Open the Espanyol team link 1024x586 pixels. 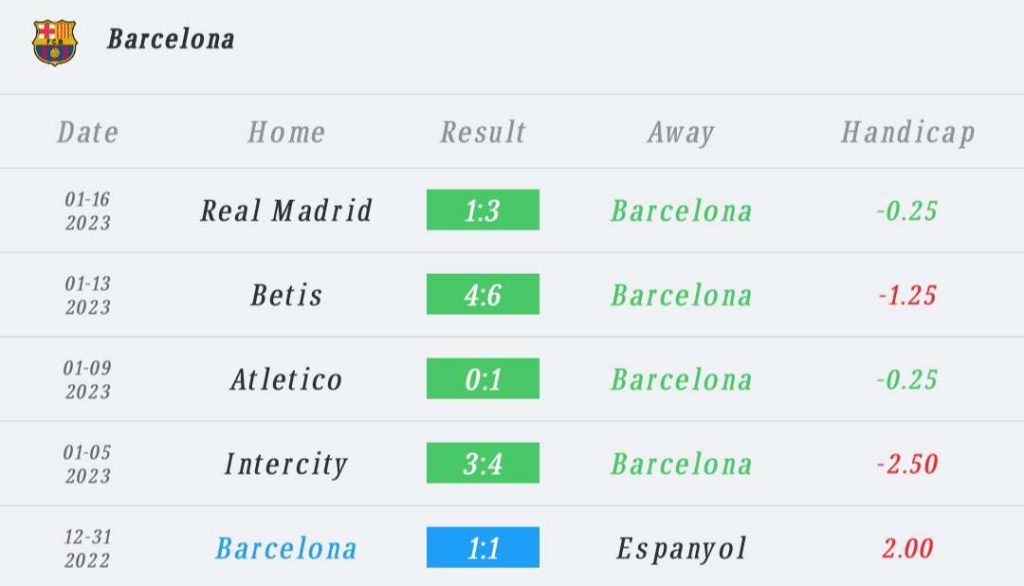click(x=681, y=548)
